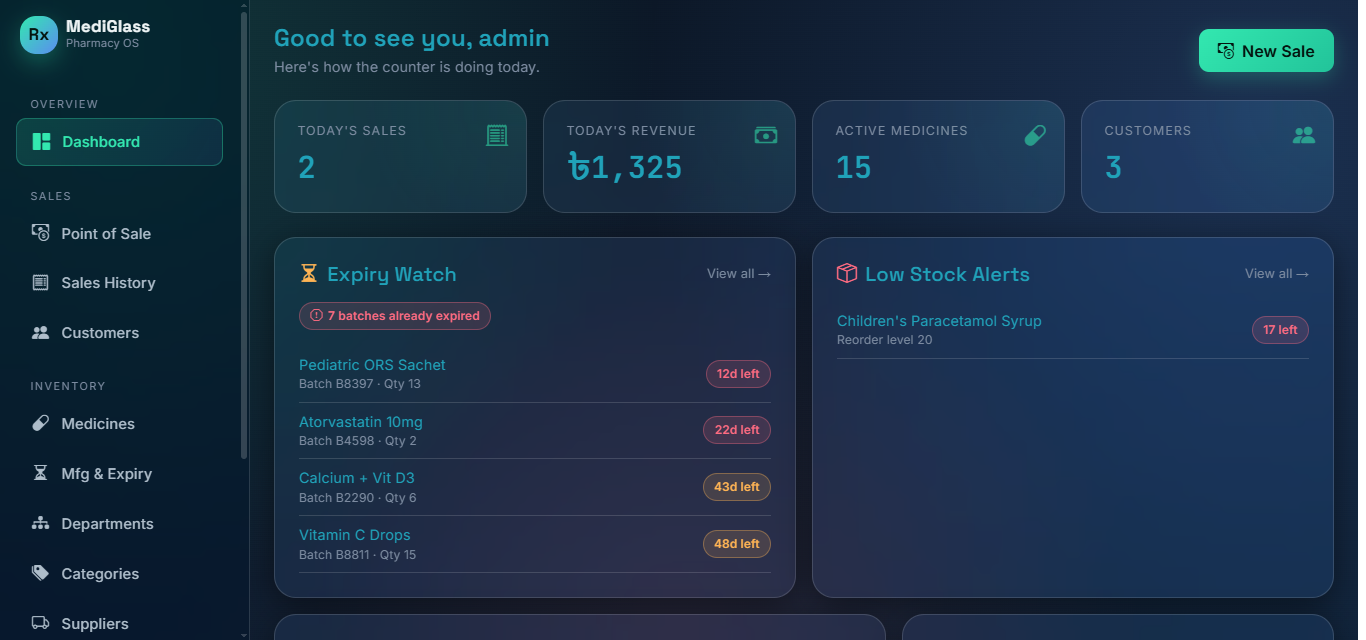1366x640 pixels.
Task: Click the 43d left badge
Action: [737, 487]
